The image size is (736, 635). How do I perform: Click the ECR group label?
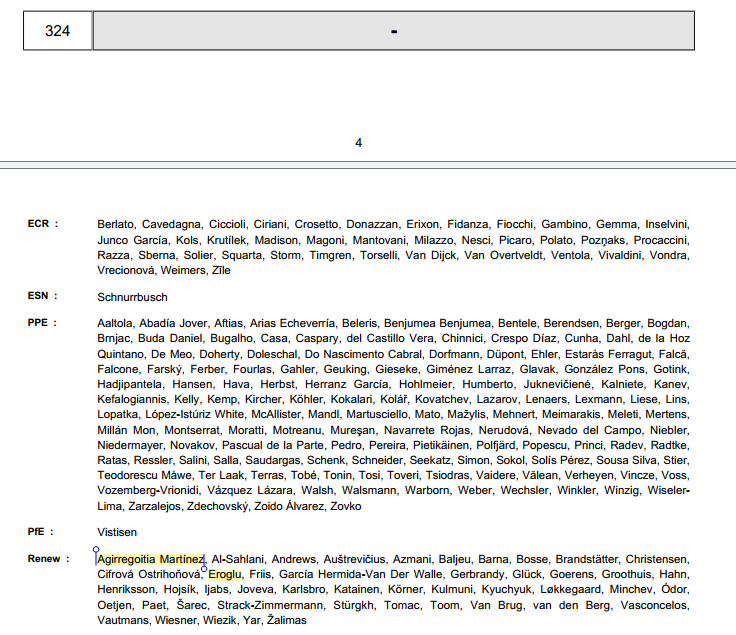[43, 224]
